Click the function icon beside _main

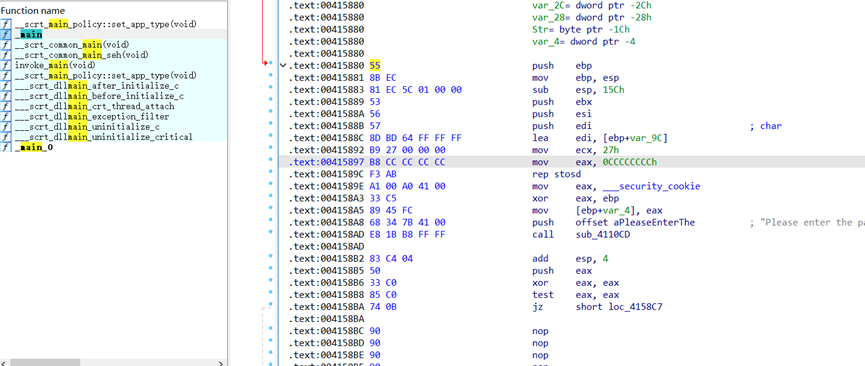pyautogui.click(x=5, y=34)
